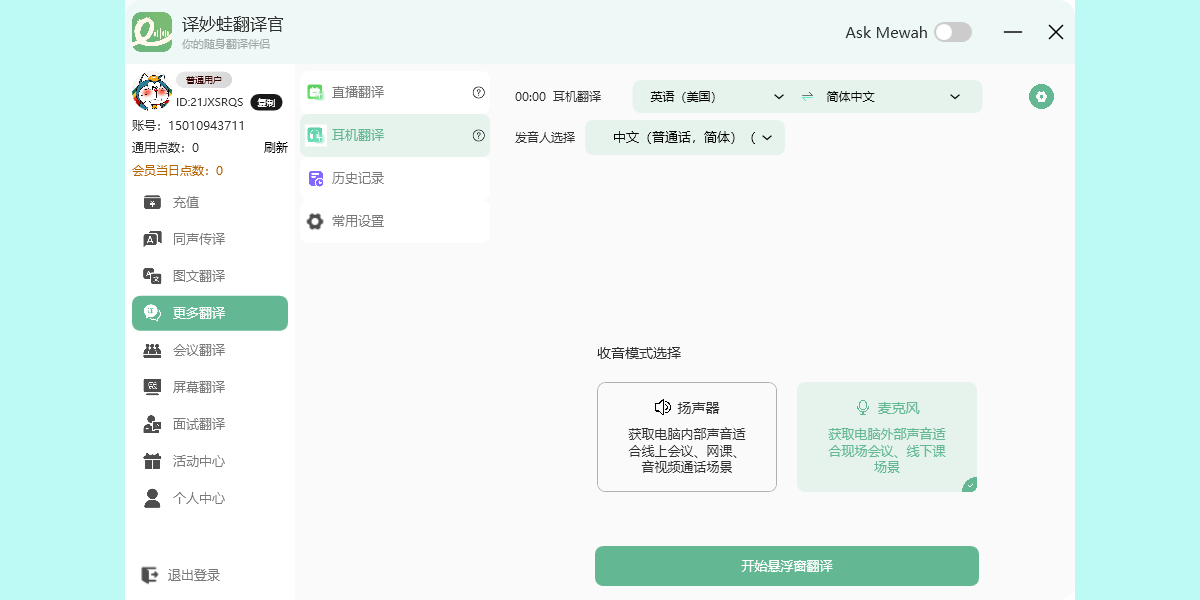The width and height of the screenshot is (1200, 600).
Task: Click the green settings gear icon
Action: point(1041,97)
